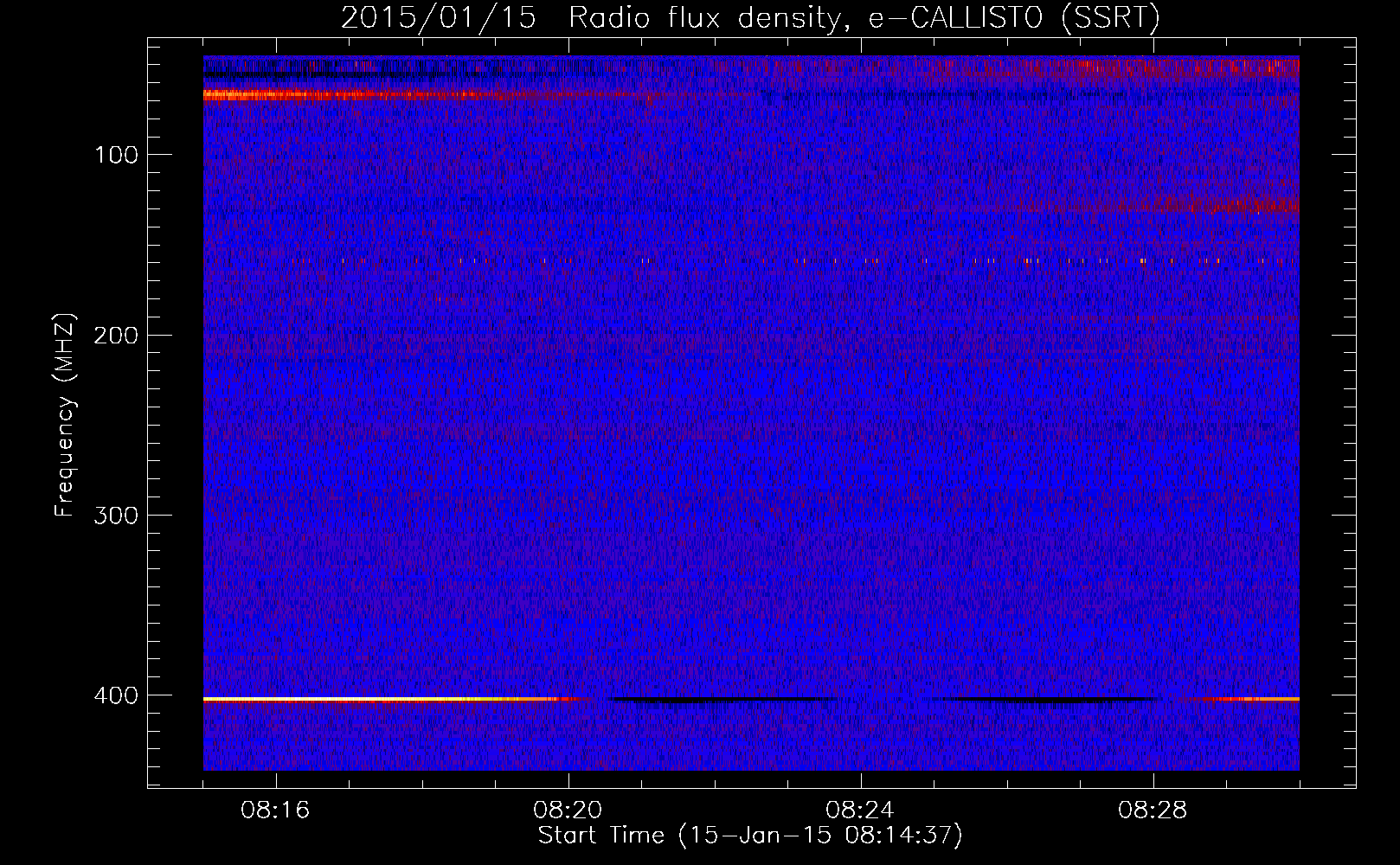Click the 'Start Time (15-Jan-15 08:14:37)' label
This screenshot has width=1400, height=865.
pyautogui.click(x=750, y=836)
